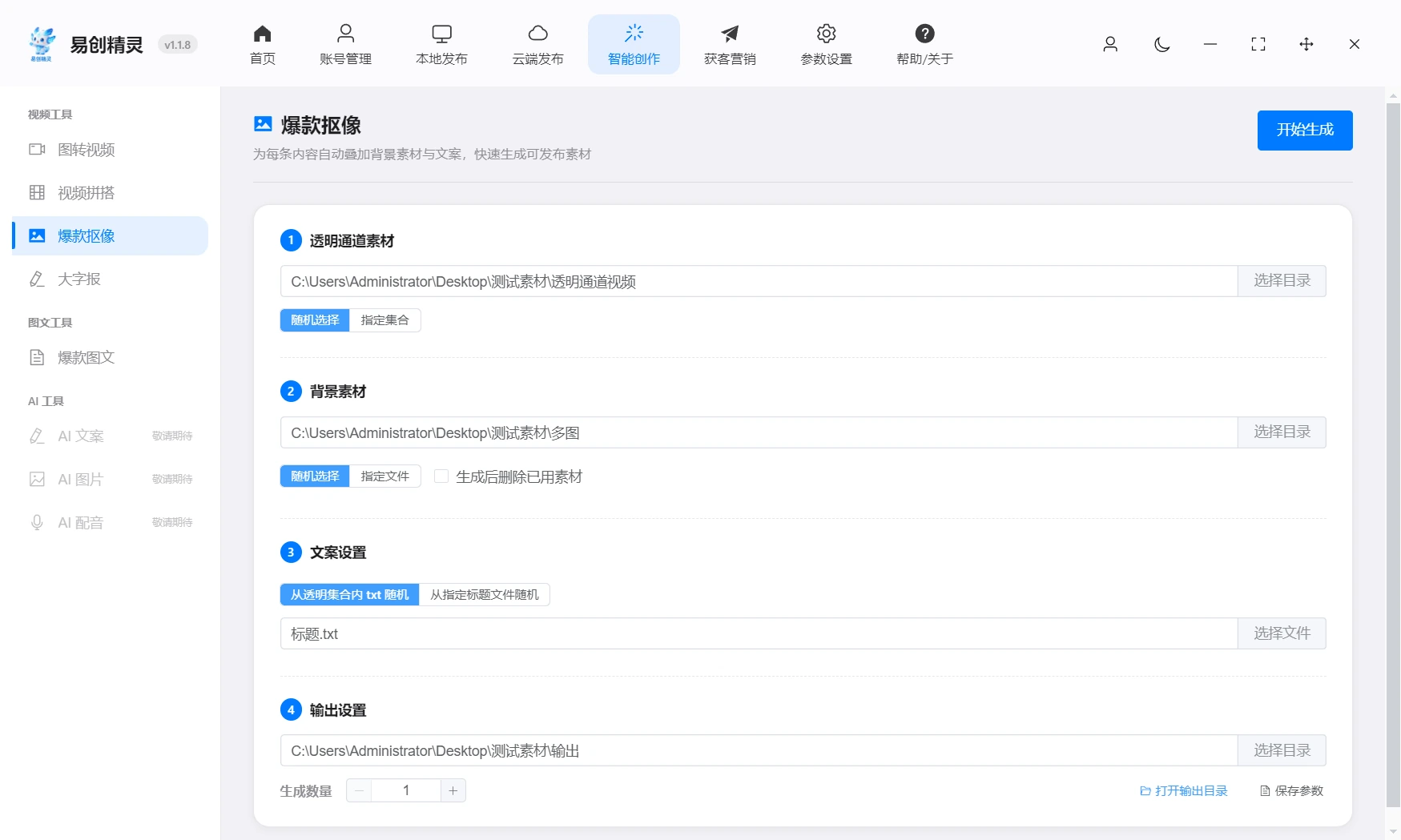Viewport: 1401px width, 840px height.
Task: Click 选择目录 for 背景素材
Action: pos(1282,432)
